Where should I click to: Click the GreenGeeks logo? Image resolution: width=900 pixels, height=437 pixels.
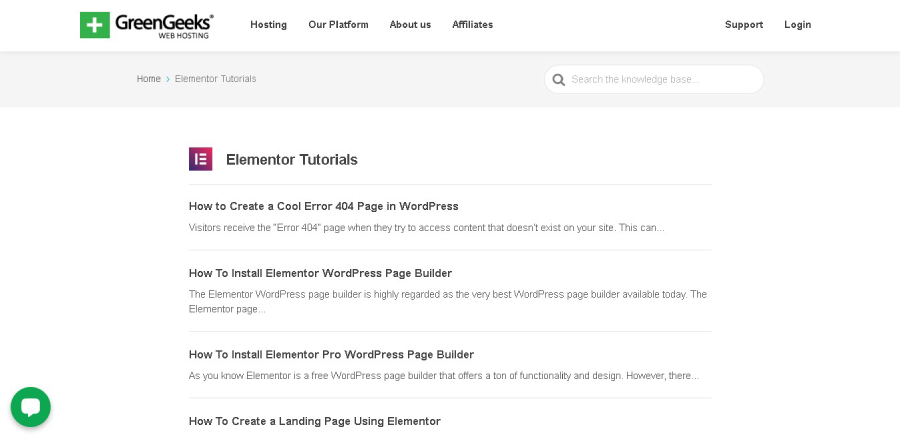(x=146, y=25)
